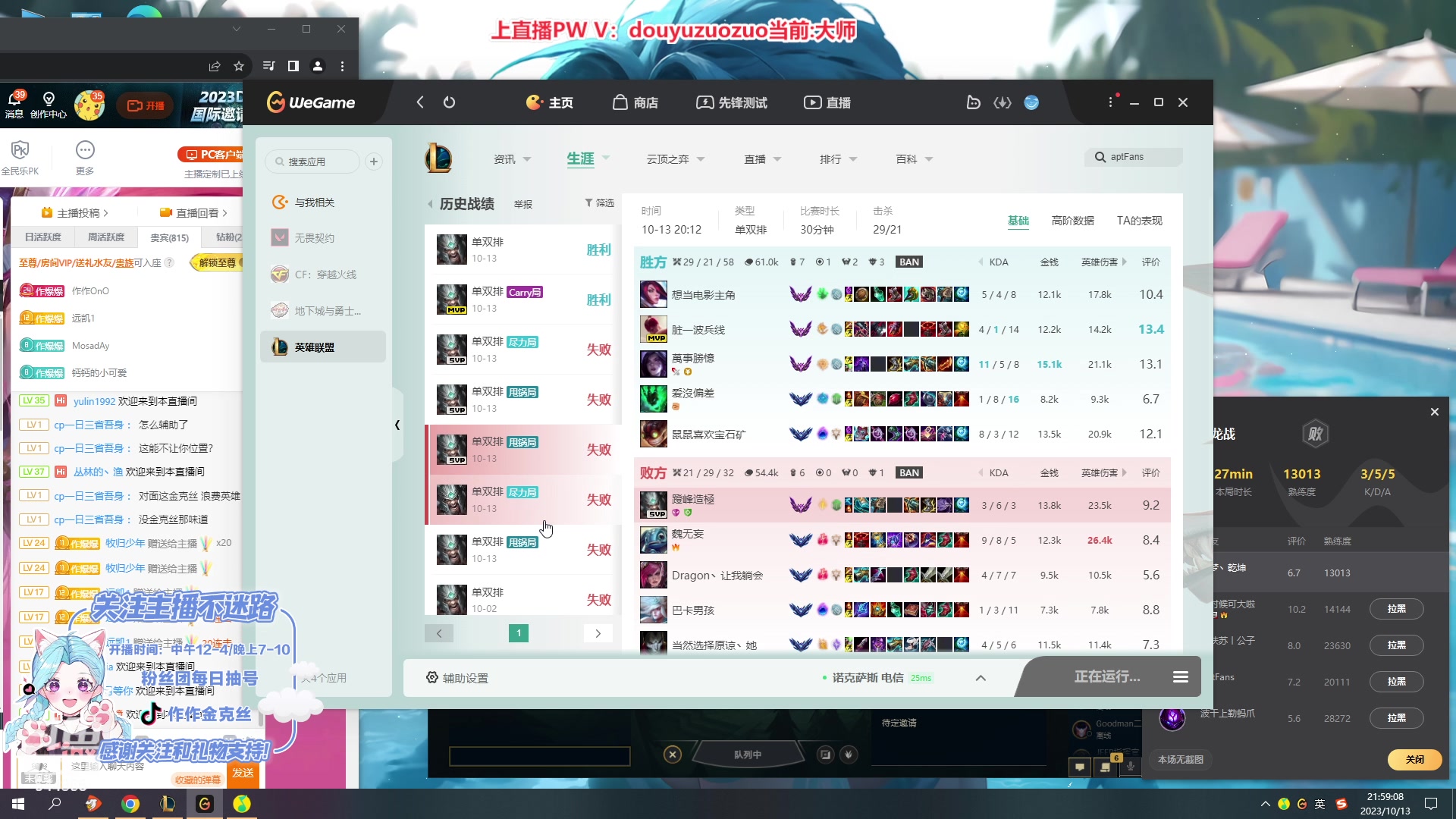The height and width of the screenshot is (819, 1456).
Task: Click 拉黑 for the 5.6 rated player
Action: (x=1397, y=718)
